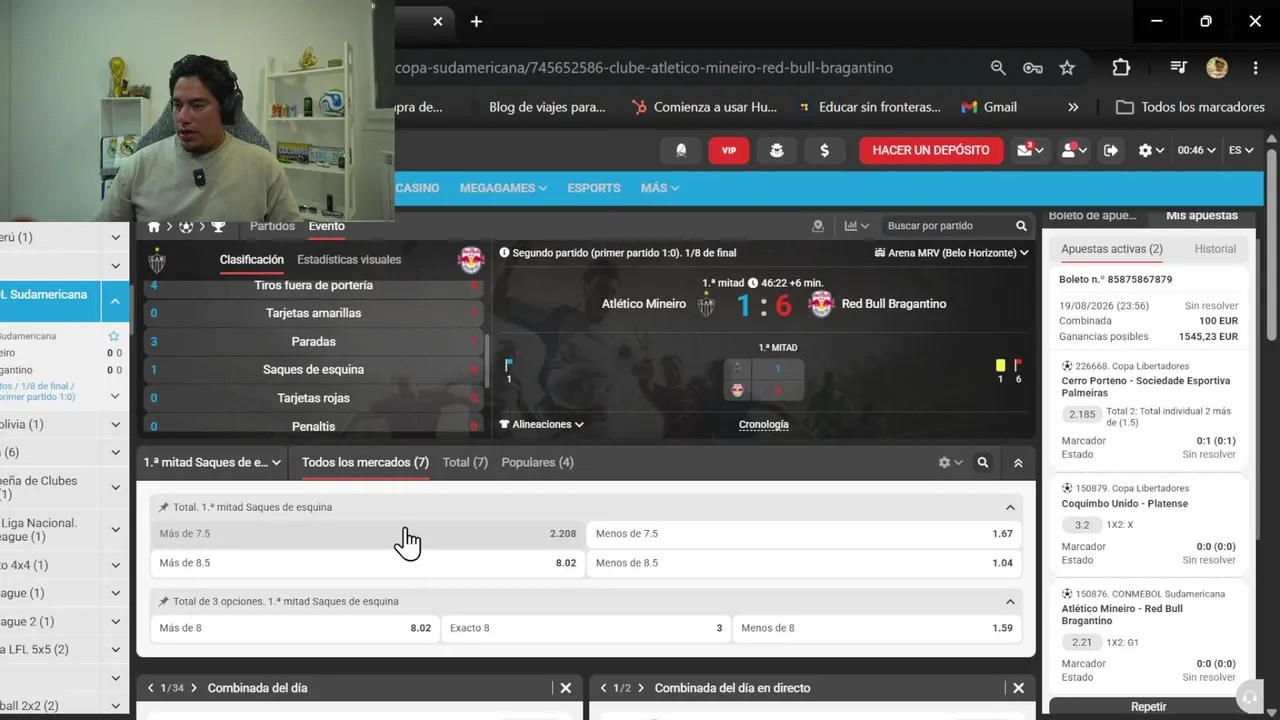This screenshot has width=1280, height=720.
Task: Switch to Estadísticas visuales tab
Action: (x=349, y=260)
